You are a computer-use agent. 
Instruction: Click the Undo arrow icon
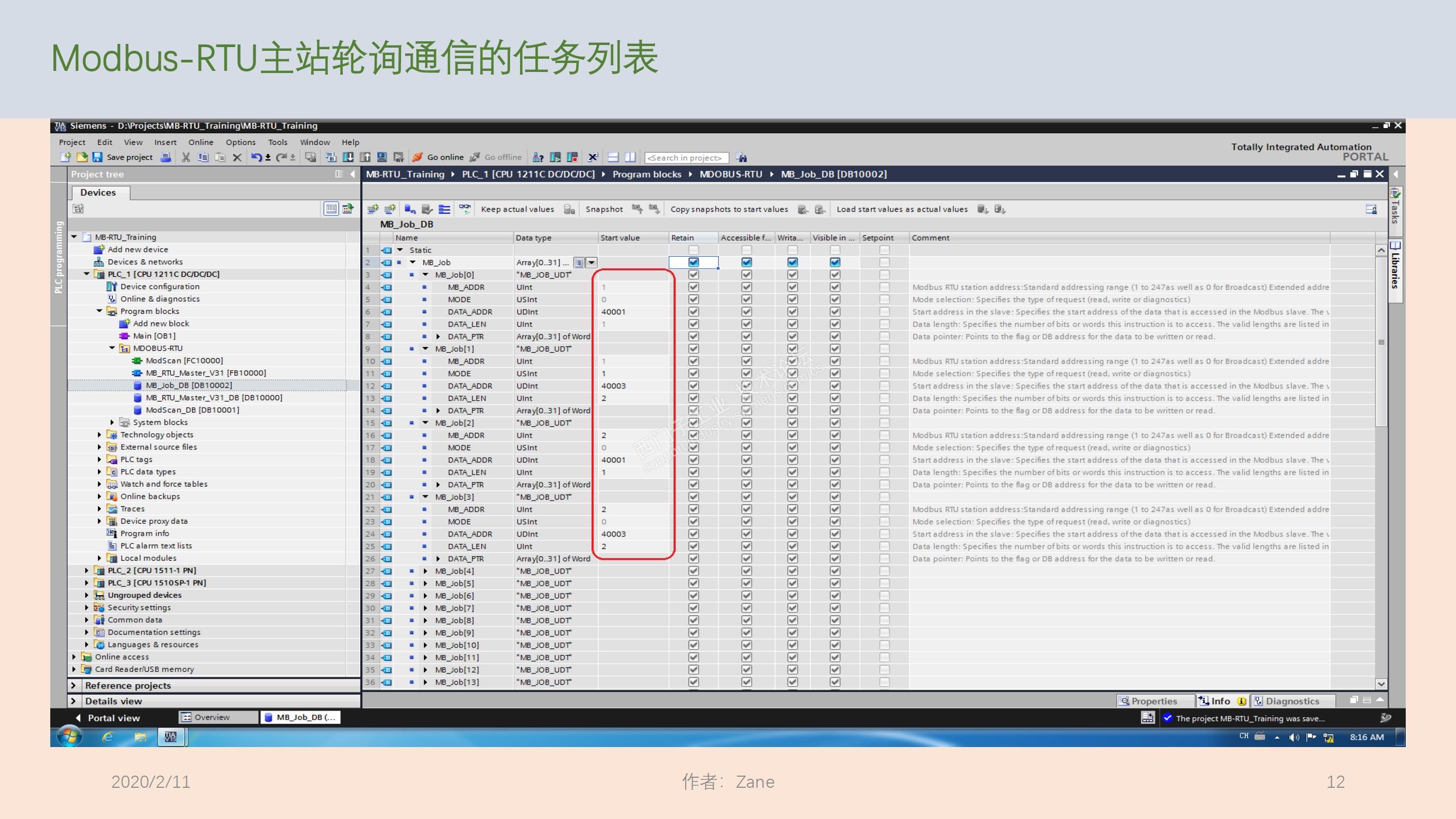(256, 157)
